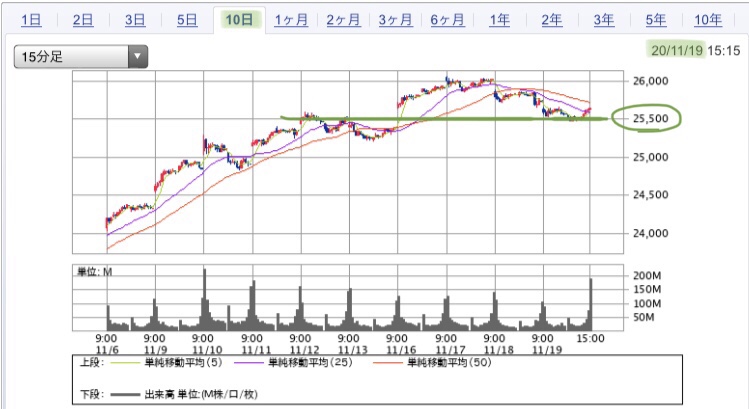Screen dimensions: 749x409
Task: Click the 下段 legend row label
Action: point(92,394)
